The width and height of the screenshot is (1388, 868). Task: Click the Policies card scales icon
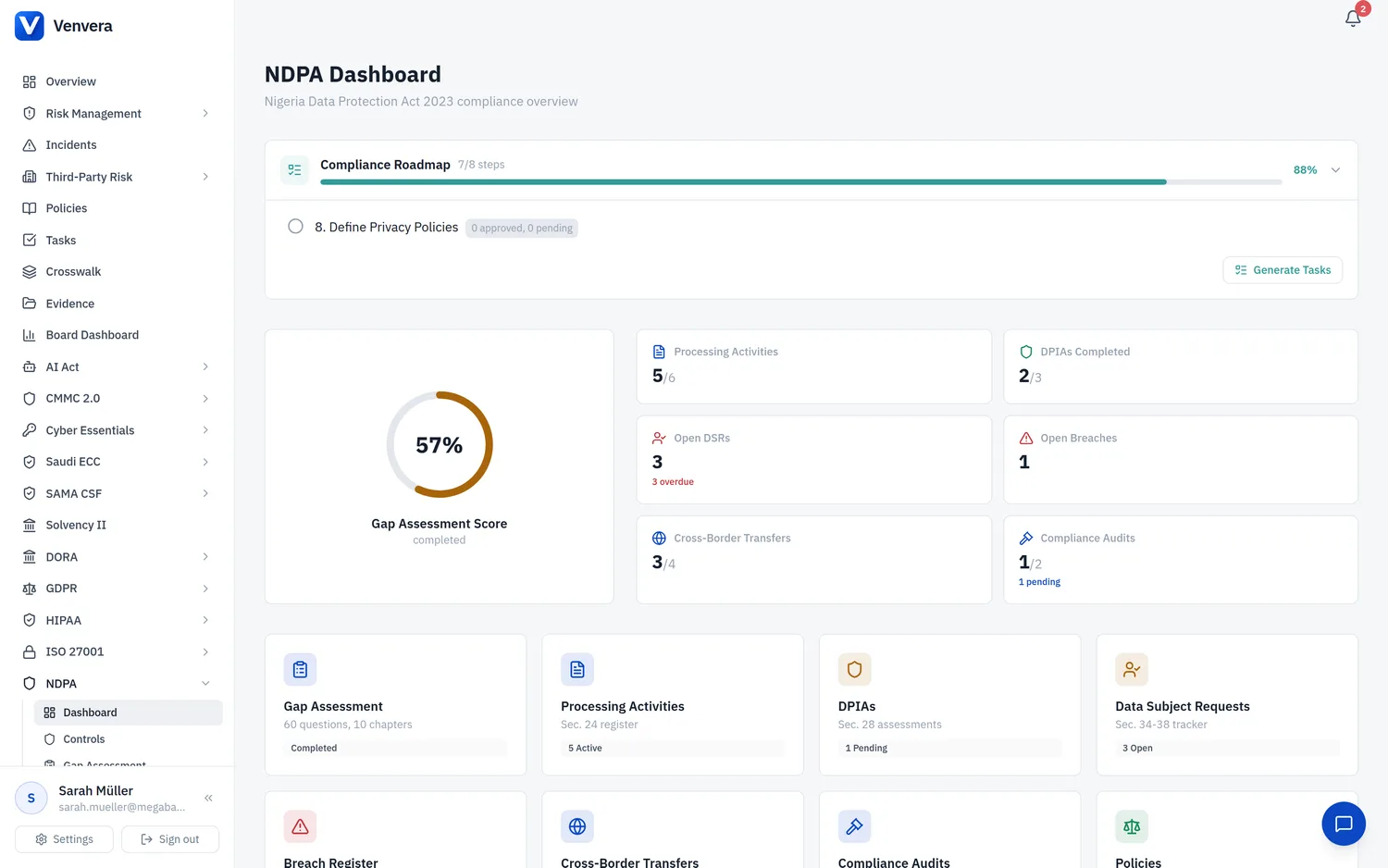click(x=1132, y=826)
